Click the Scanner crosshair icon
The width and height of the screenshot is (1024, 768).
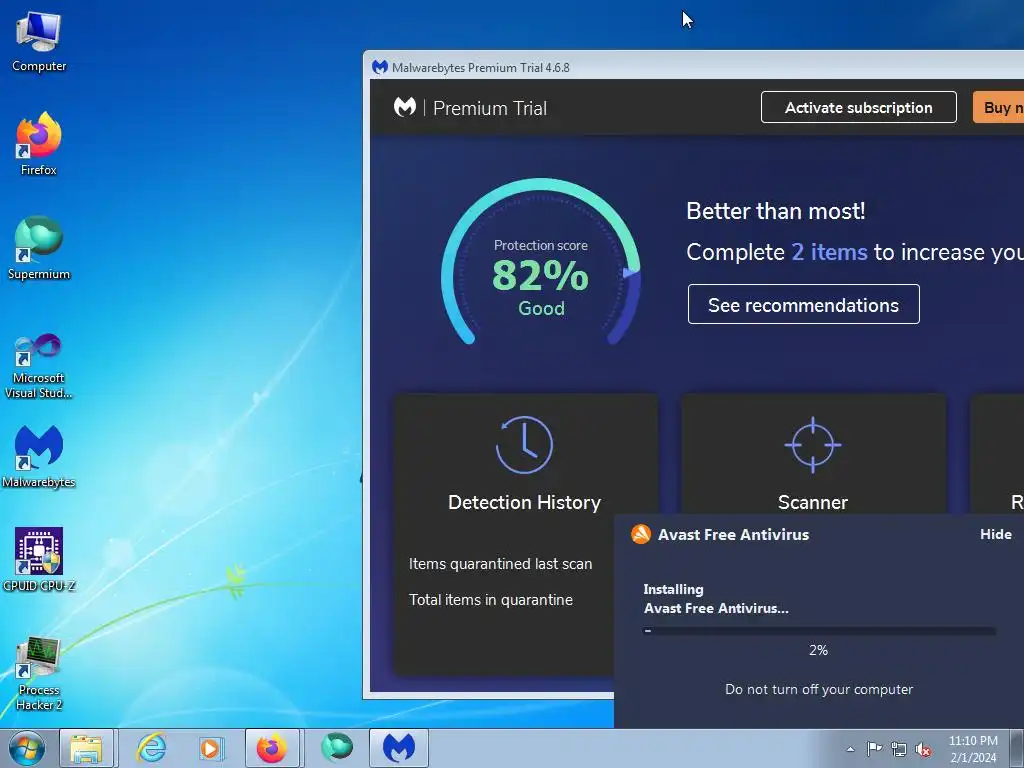(x=812, y=445)
